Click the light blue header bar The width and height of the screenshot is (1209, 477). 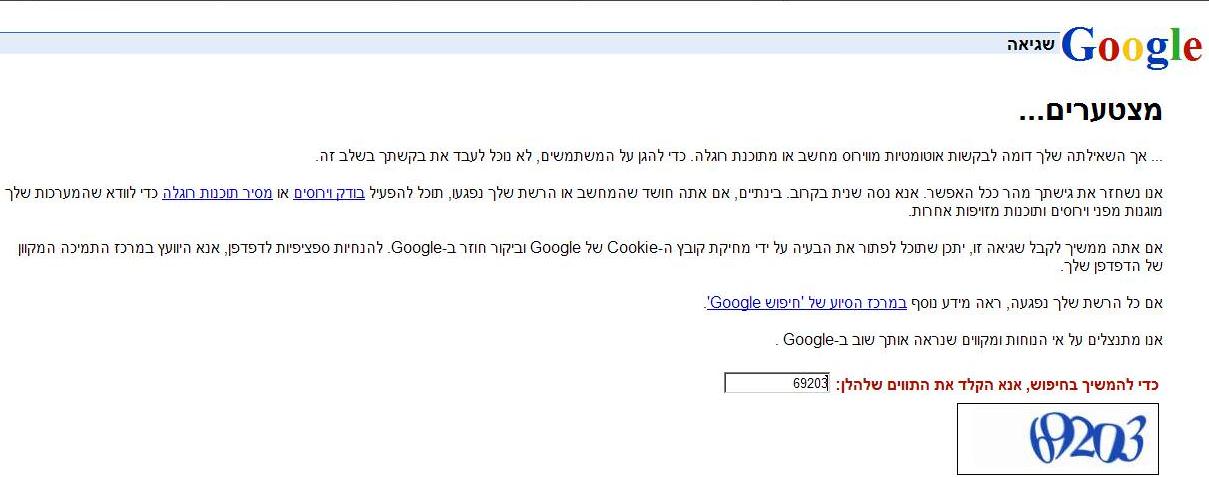[500, 42]
